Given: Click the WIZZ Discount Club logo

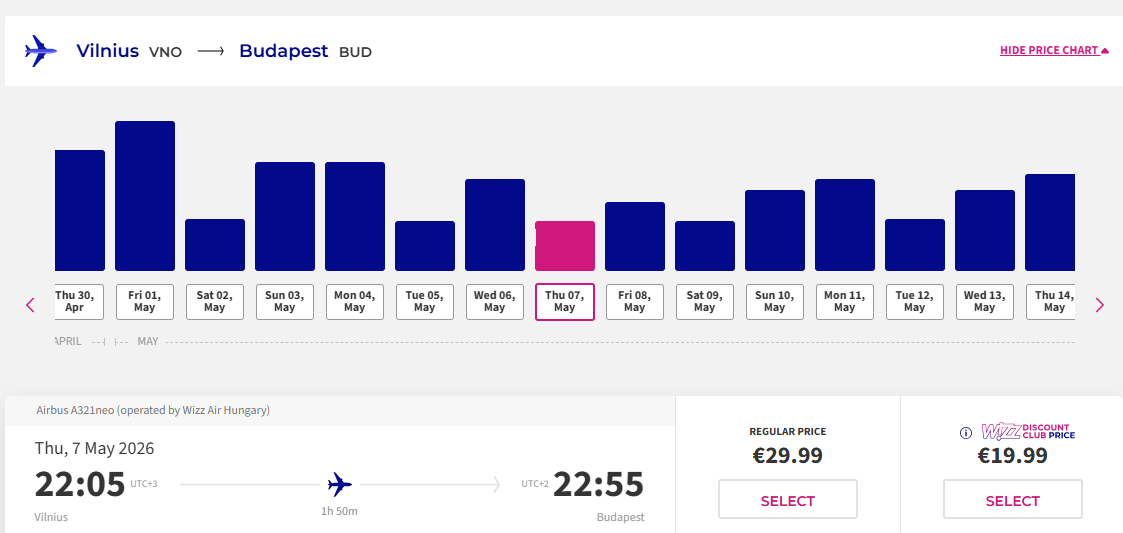Looking at the screenshot, I should pyautogui.click(x=1027, y=432).
